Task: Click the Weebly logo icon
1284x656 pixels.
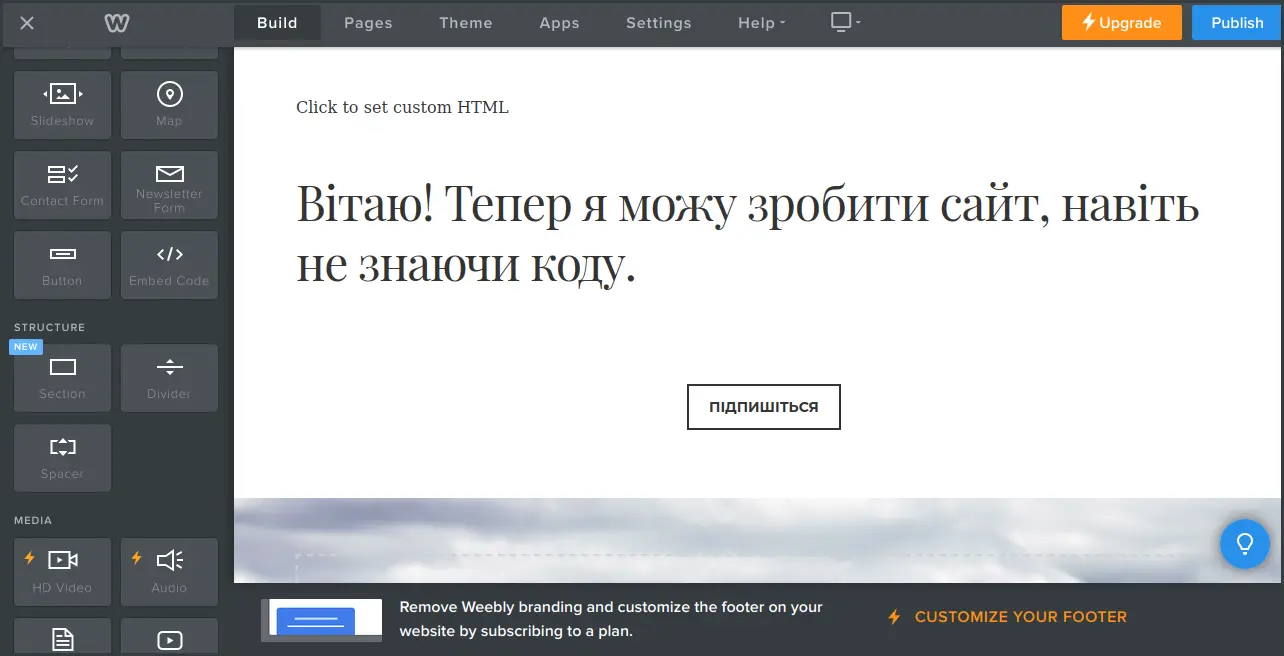Action: (x=118, y=23)
